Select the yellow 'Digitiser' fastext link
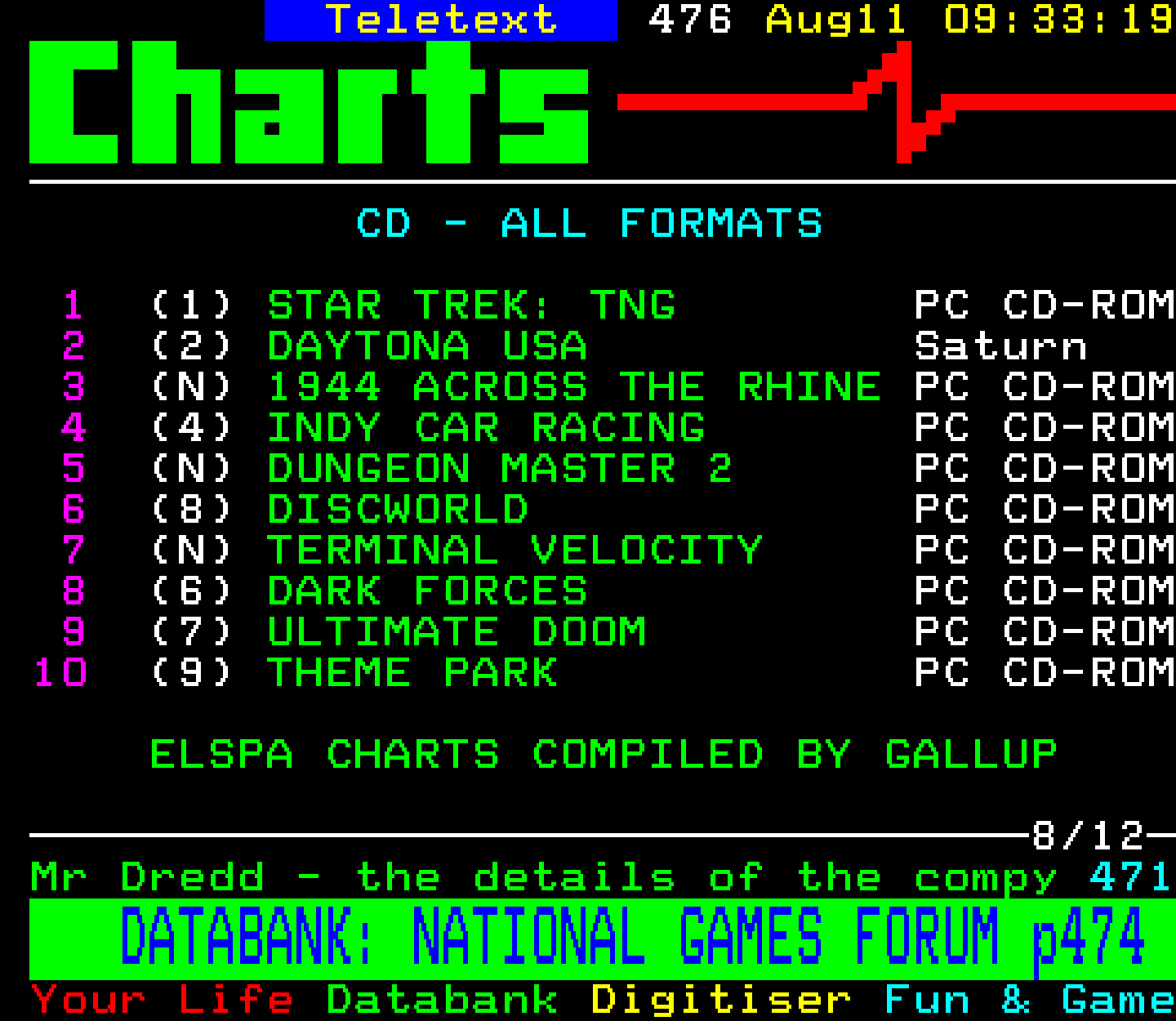The height and width of the screenshot is (1021, 1176). (x=721, y=1000)
